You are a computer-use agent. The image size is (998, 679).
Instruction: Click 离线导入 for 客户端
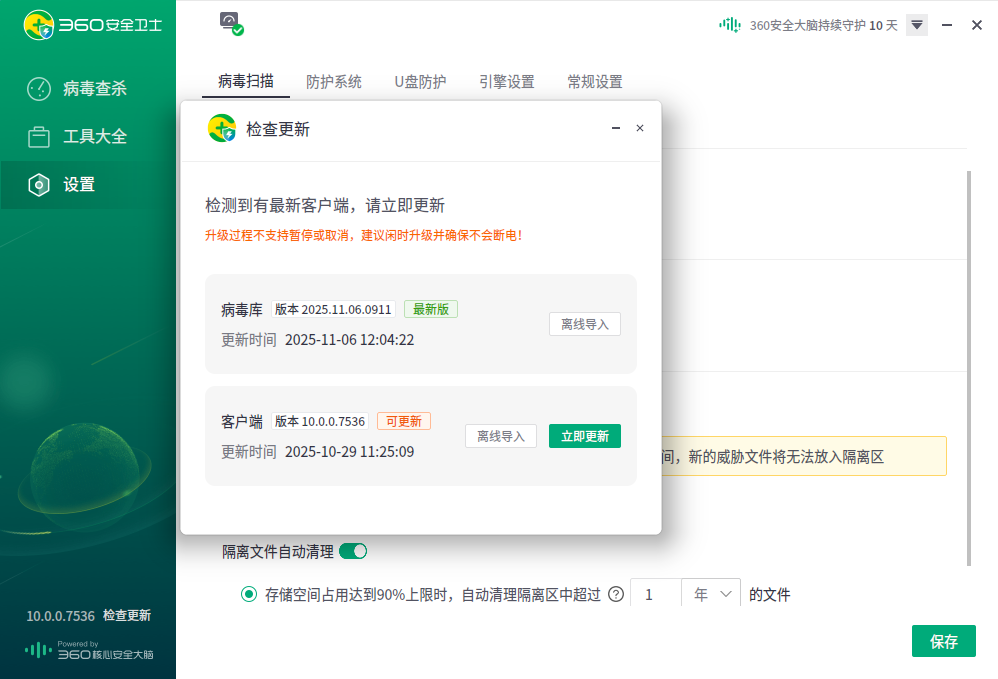click(500, 436)
